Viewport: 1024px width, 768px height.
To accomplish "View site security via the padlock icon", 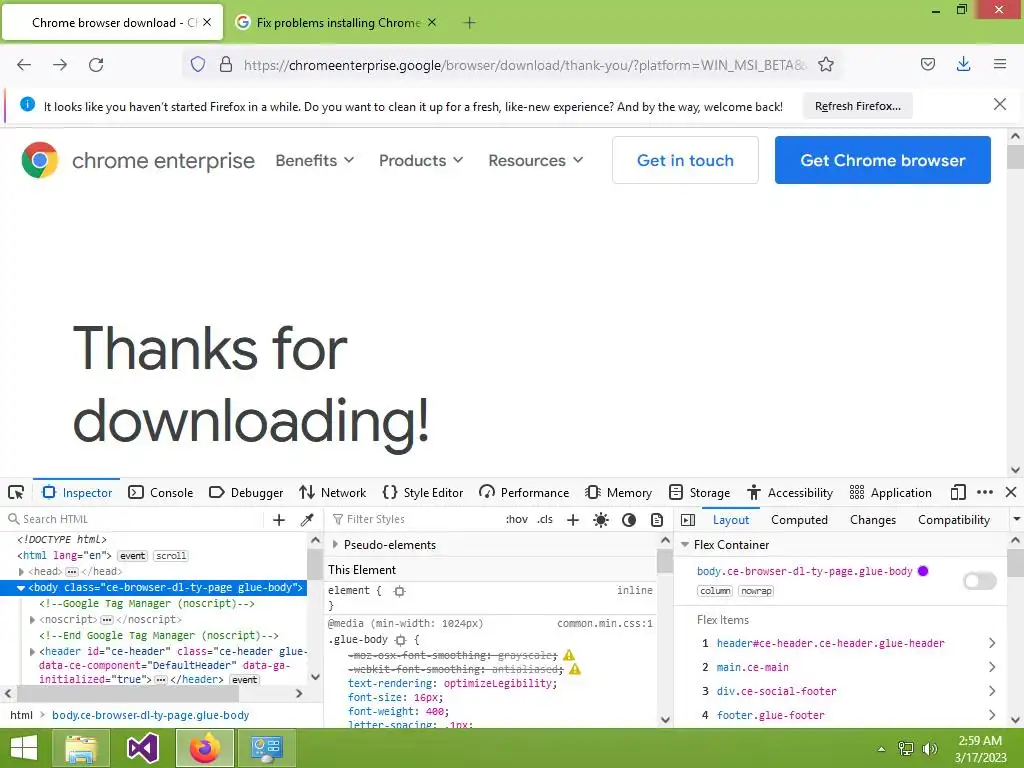I will click(x=226, y=65).
